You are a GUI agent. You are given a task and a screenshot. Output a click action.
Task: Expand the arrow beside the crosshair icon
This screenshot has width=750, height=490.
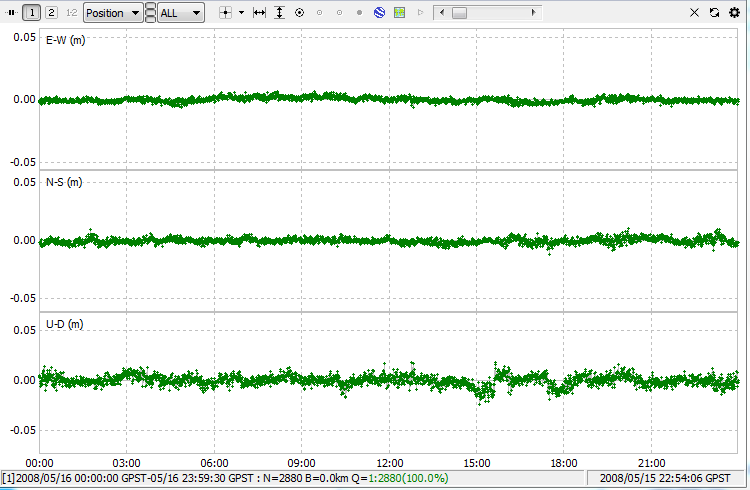pos(241,13)
